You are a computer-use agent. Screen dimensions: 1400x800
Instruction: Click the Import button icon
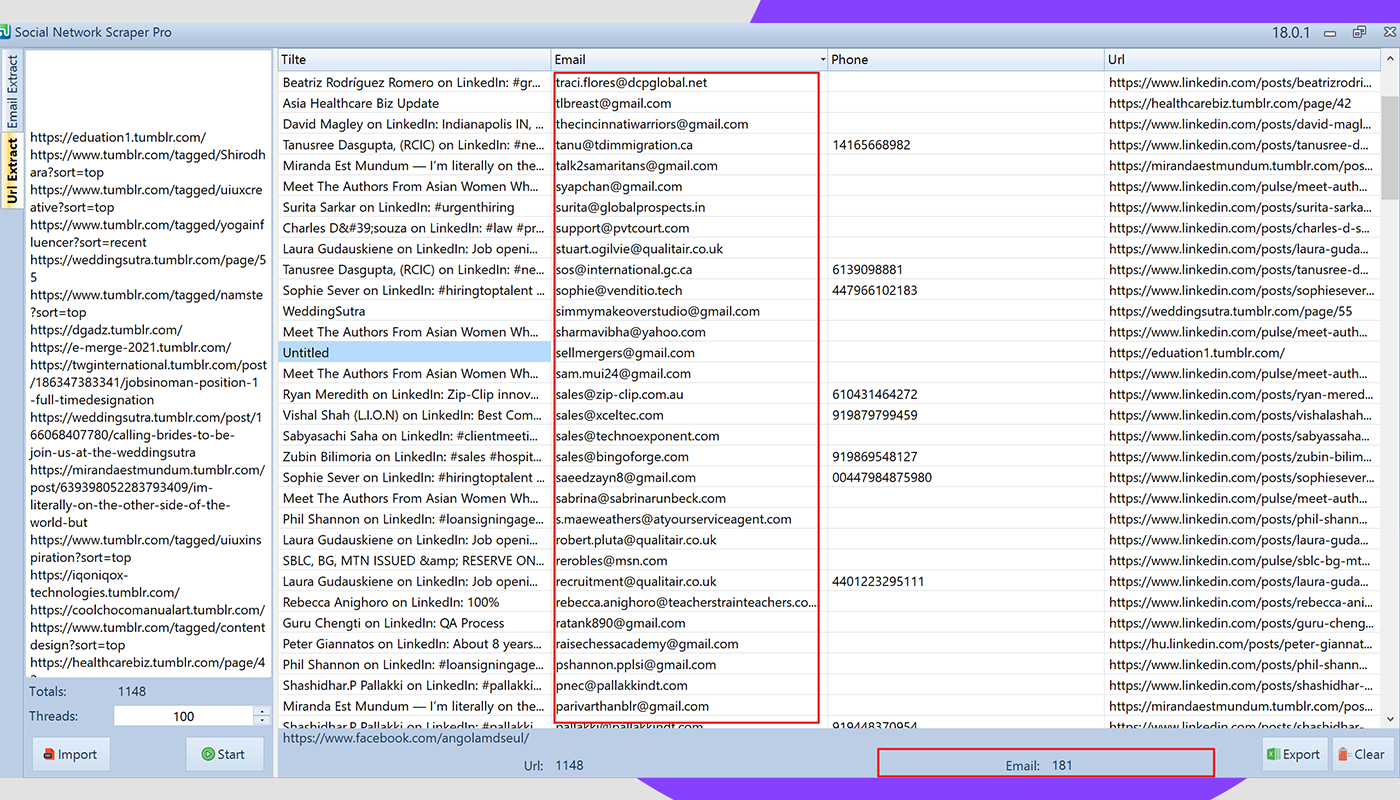[x=49, y=755]
